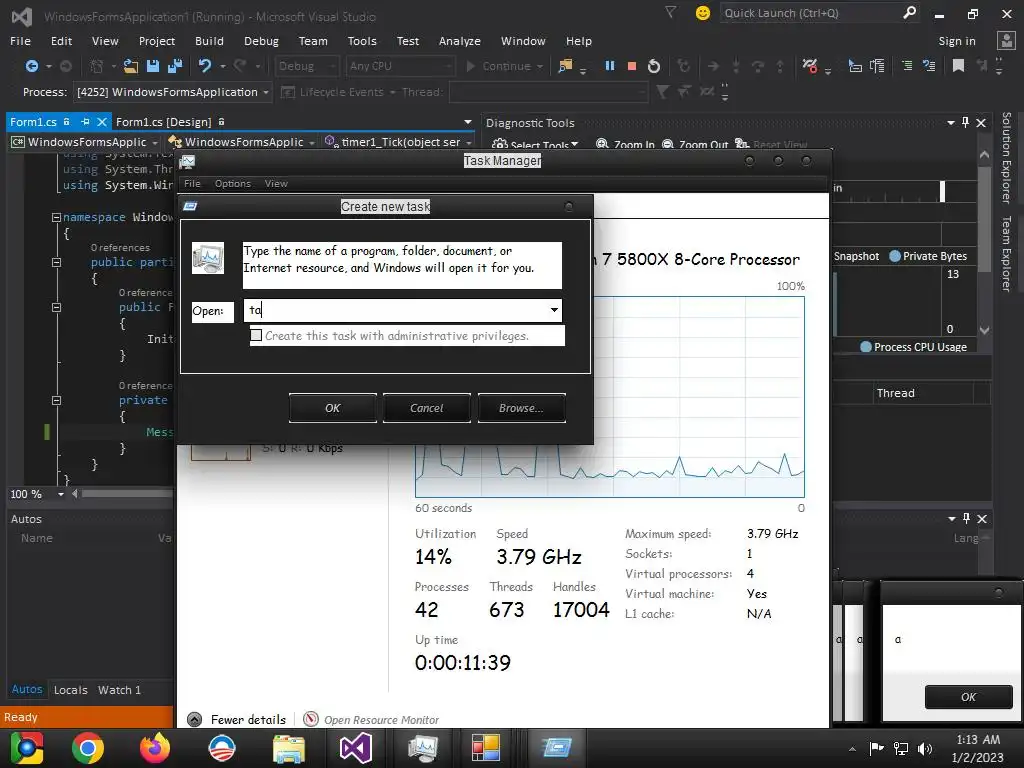Screen dimensions: 1024x768
Task: Toggle the Process CPU Usage legend
Action: pos(866,347)
